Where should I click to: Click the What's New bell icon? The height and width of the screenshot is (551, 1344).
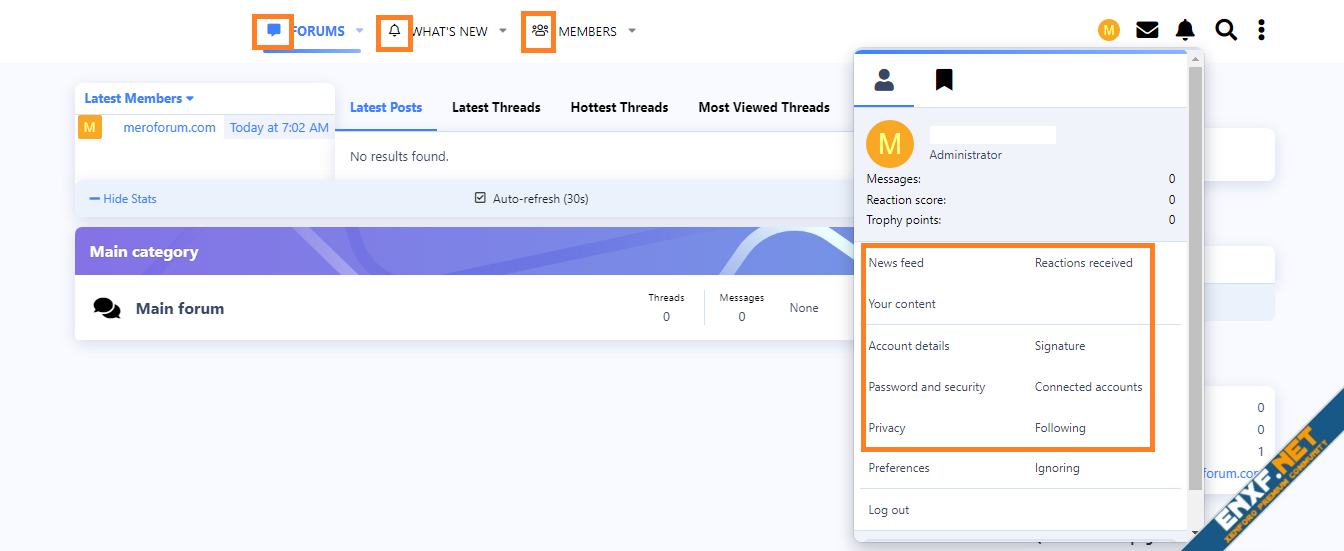pyautogui.click(x=394, y=31)
